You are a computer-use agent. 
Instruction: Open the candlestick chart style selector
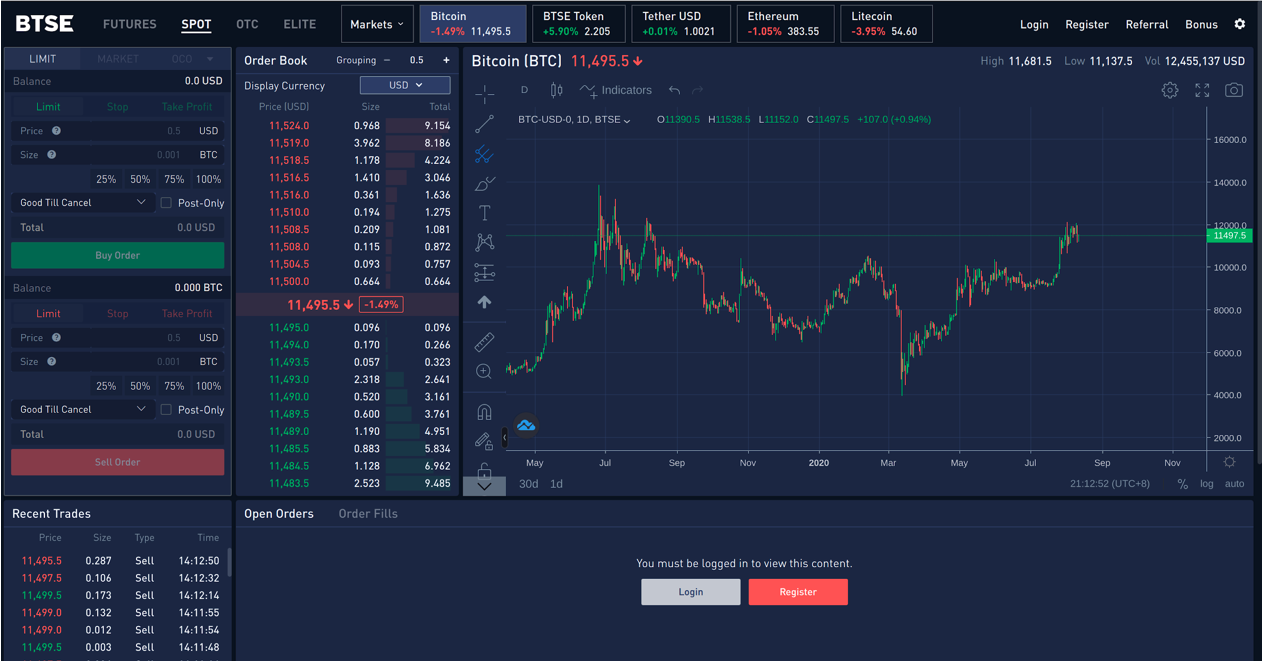tap(557, 90)
